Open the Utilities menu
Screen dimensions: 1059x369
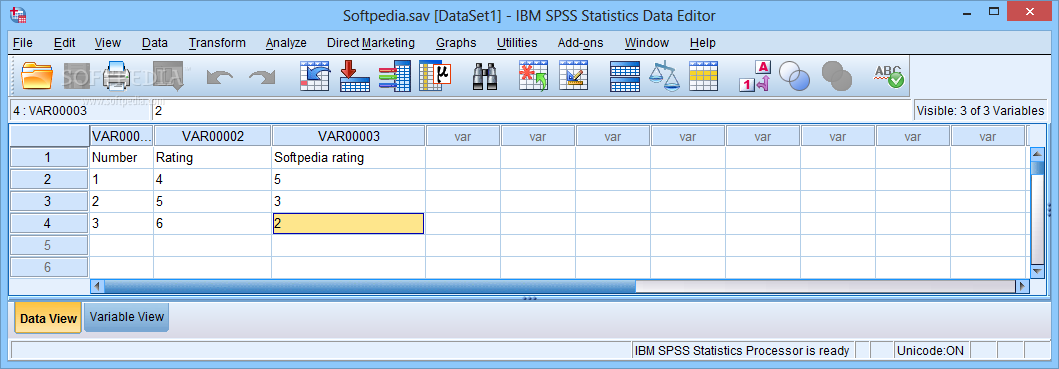click(x=517, y=43)
